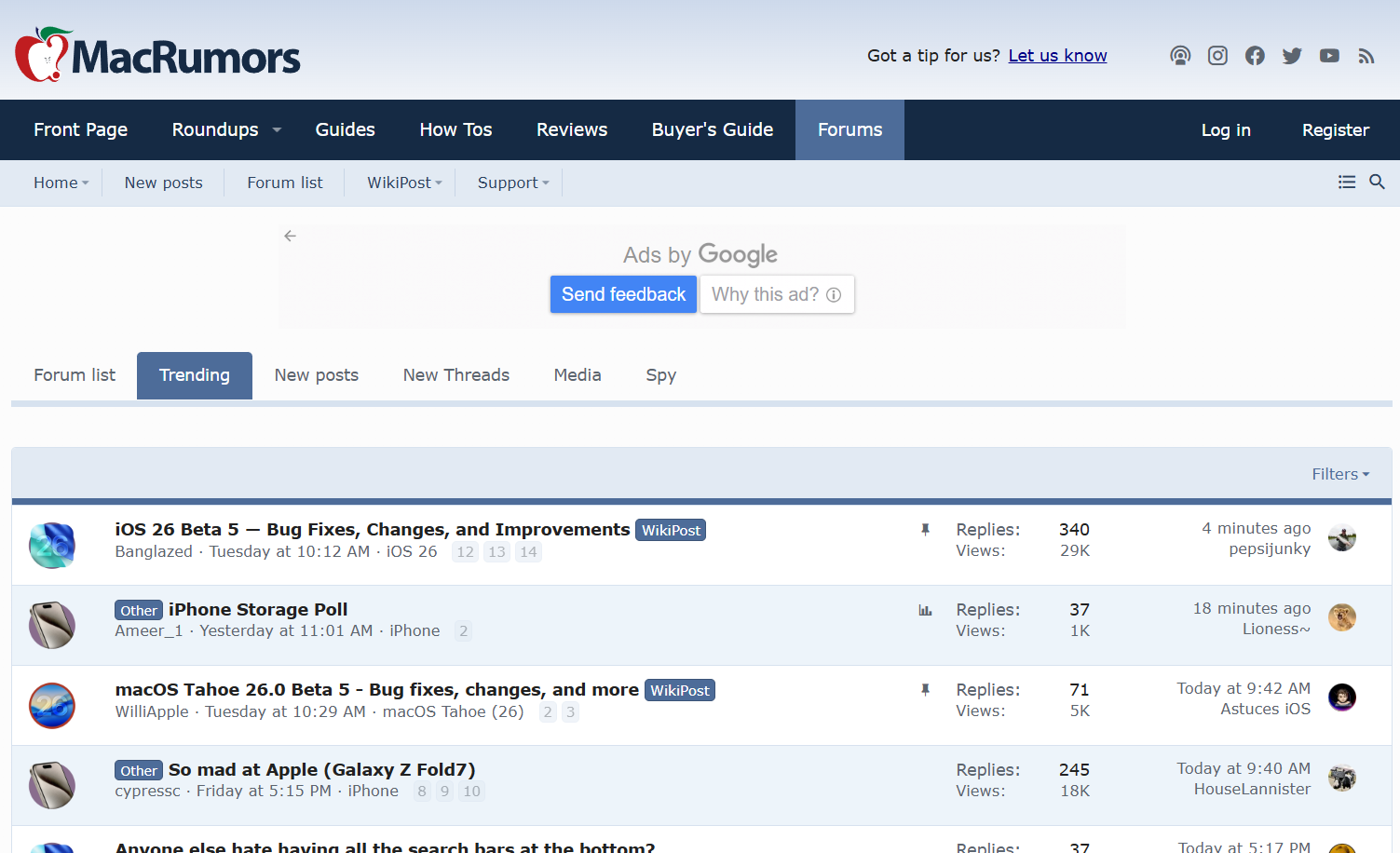This screenshot has height=853, width=1400.
Task: Switch to the New Threads tab
Action: pos(456,375)
